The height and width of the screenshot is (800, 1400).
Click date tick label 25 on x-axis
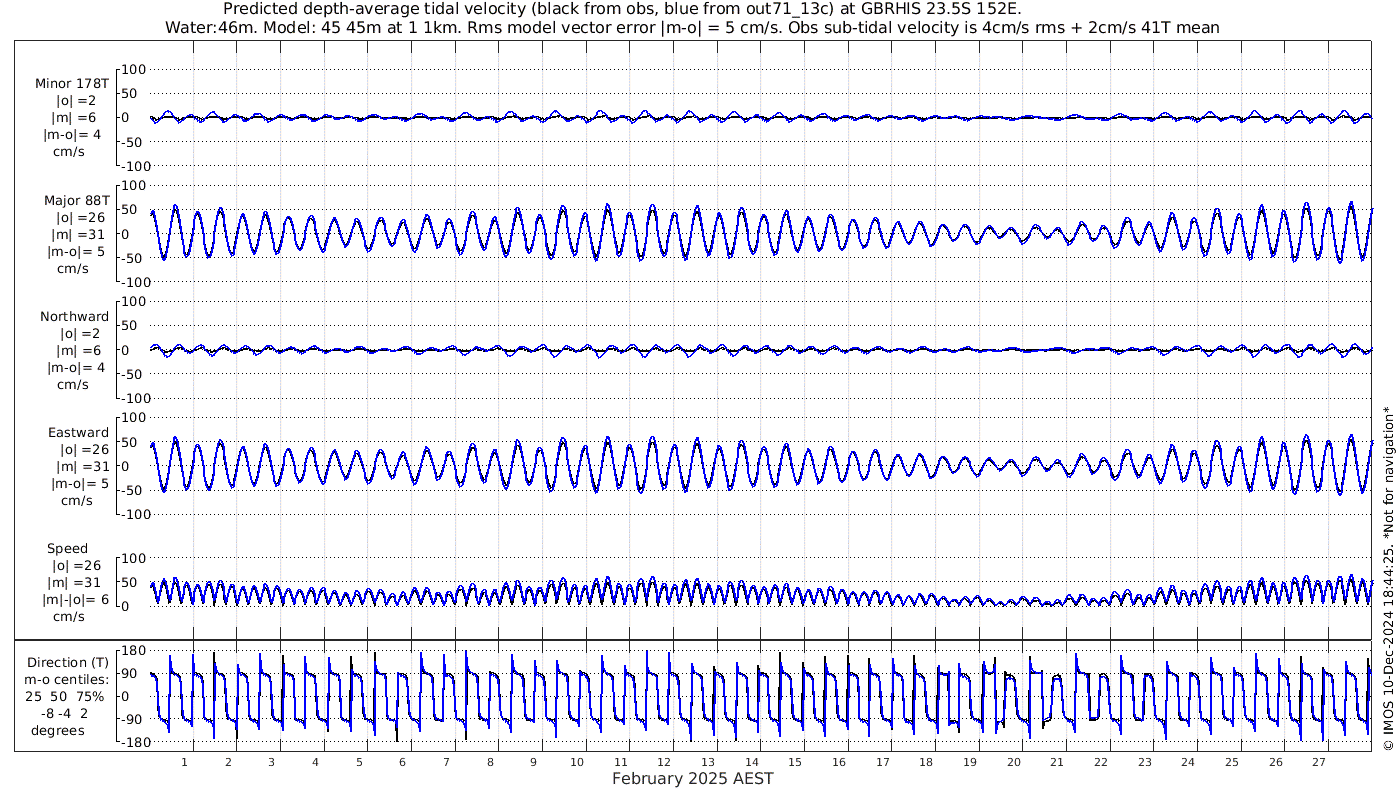click(x=1232, y=762)
